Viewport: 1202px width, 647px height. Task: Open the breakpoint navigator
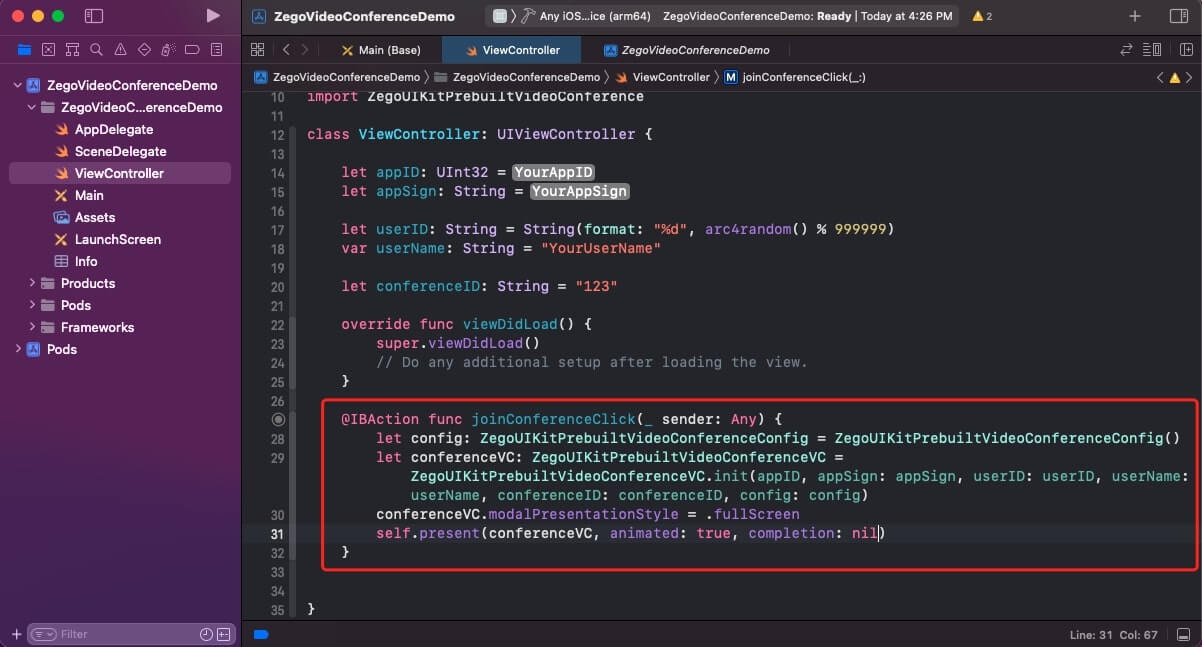pos(192,49)
